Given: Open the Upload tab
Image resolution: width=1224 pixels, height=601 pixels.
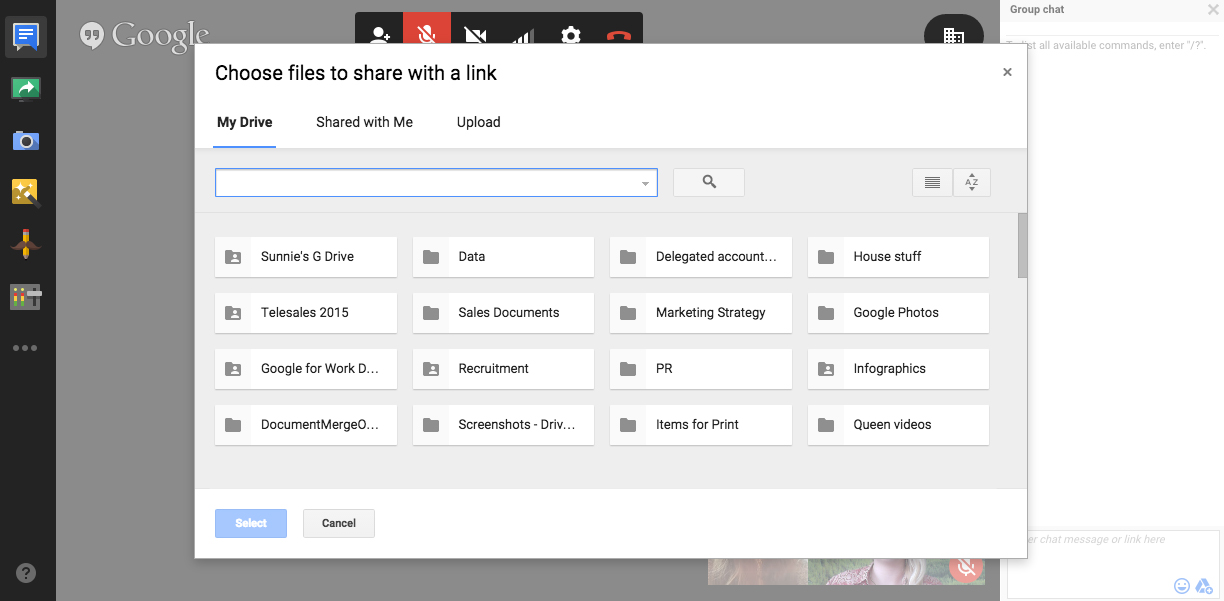Looking at the screenshot, I should tap(478, 122).
